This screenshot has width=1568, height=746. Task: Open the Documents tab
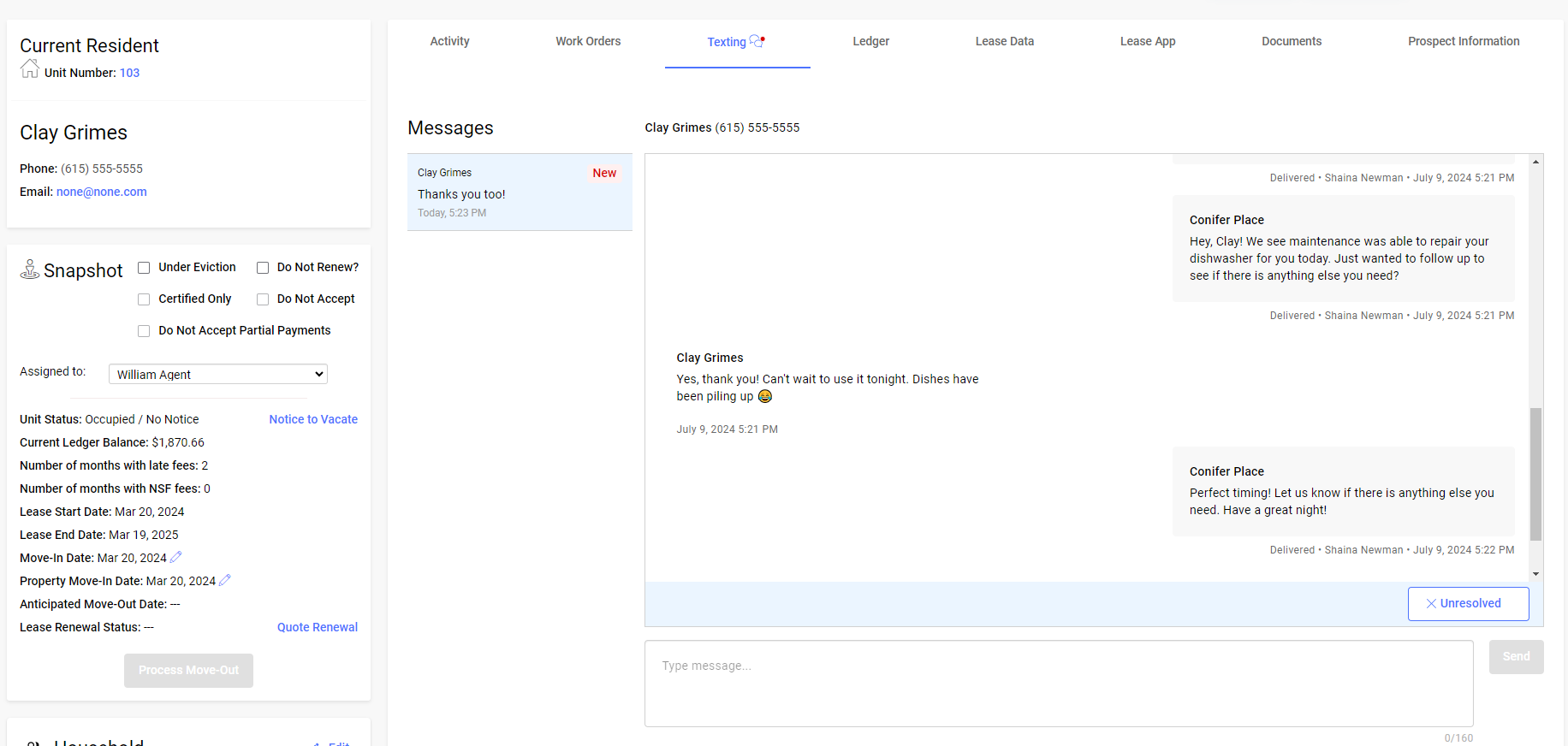pyautogui.click(x=1292, y=41)
